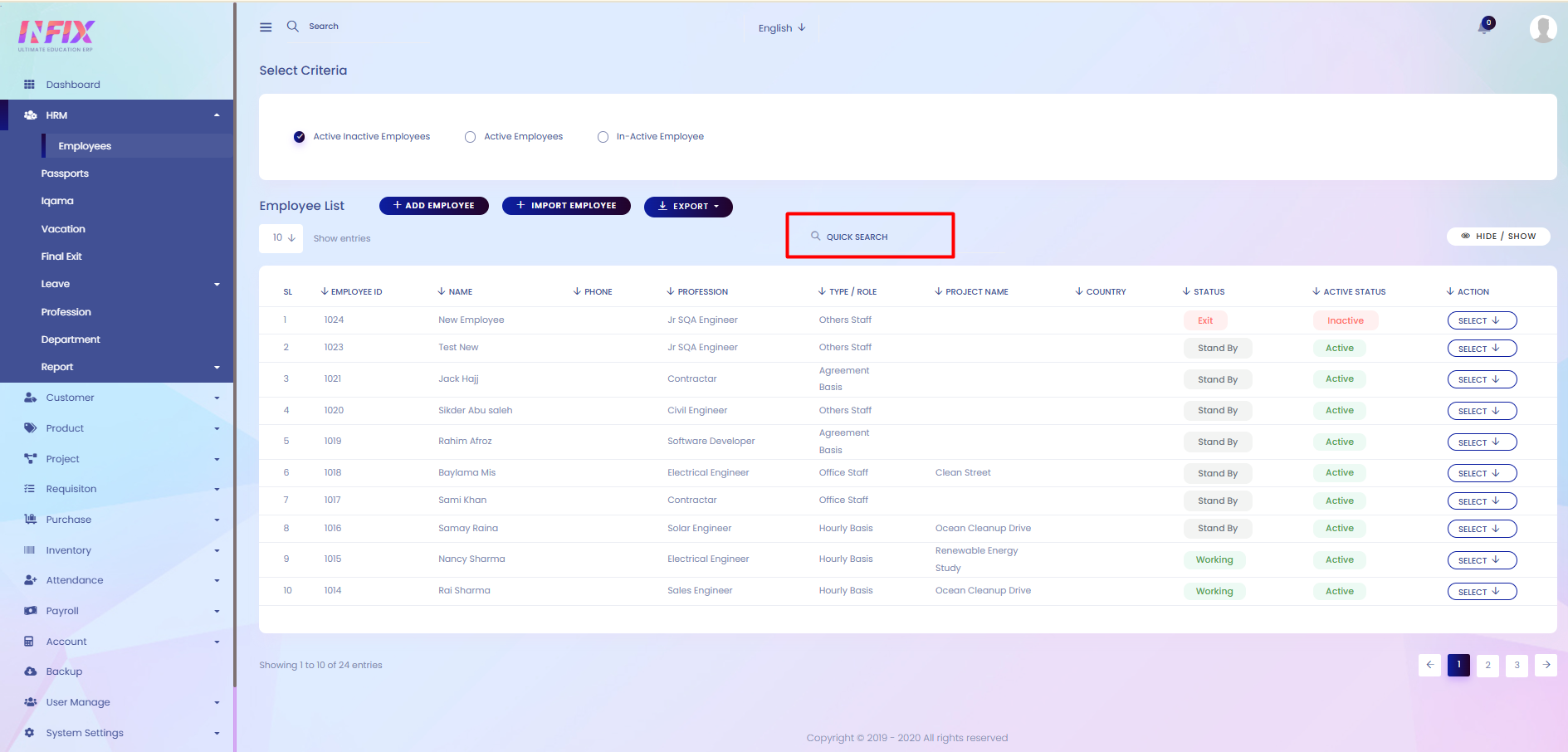Viewport: 1568px width, 752px height.
Task: Sort by Profession column header
Action: (697, 292)
